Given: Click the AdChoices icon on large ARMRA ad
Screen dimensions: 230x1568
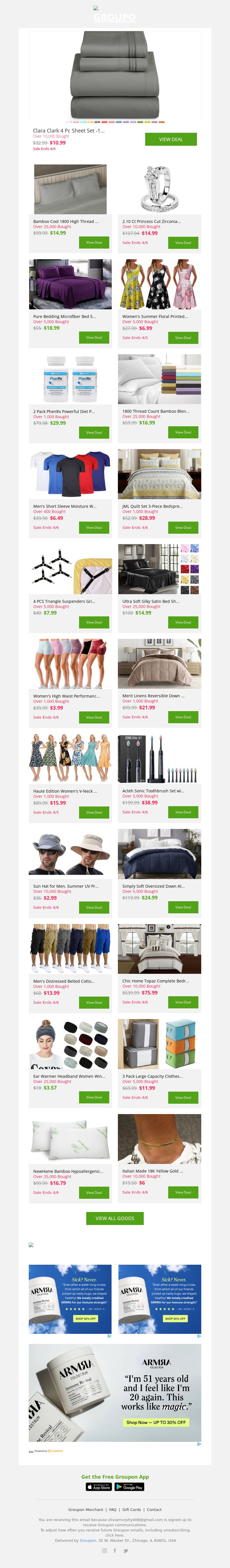Looking at the screenshot, I should click(x=199, y=1444).
